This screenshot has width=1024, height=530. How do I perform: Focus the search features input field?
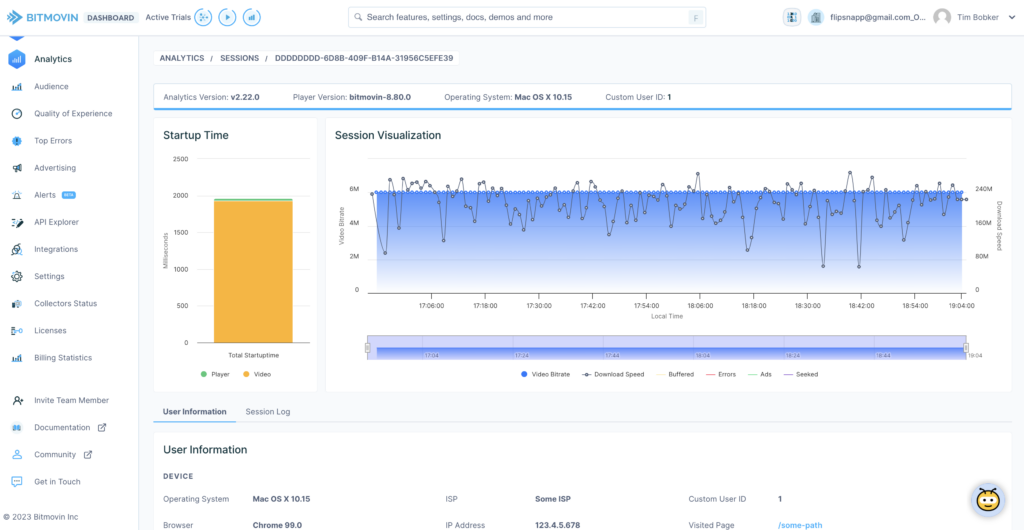pos(527,18)
